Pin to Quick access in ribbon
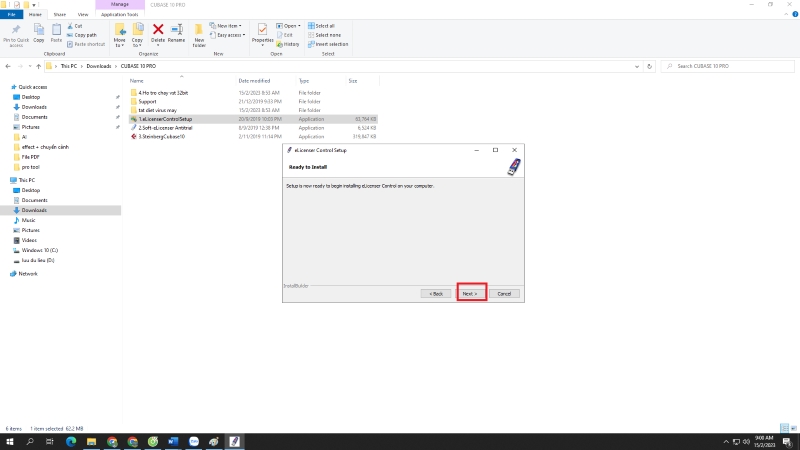 (x=16, y=35)
